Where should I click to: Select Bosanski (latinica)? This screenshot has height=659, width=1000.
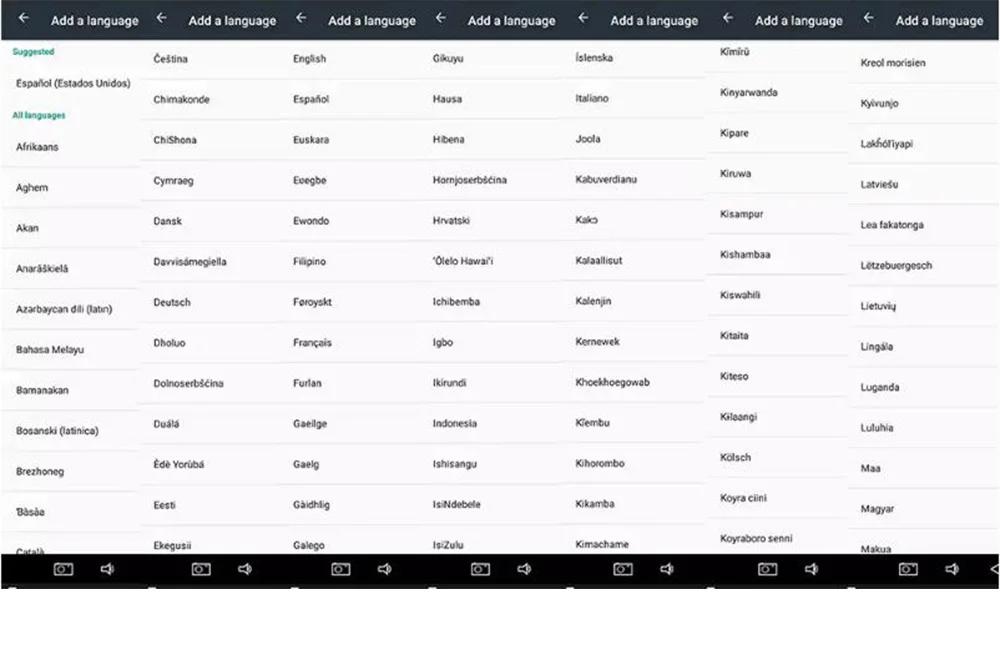pos(70,431)
